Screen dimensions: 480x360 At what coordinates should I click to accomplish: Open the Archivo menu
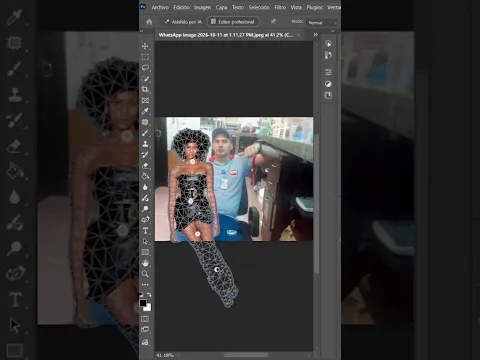[160, 7]
